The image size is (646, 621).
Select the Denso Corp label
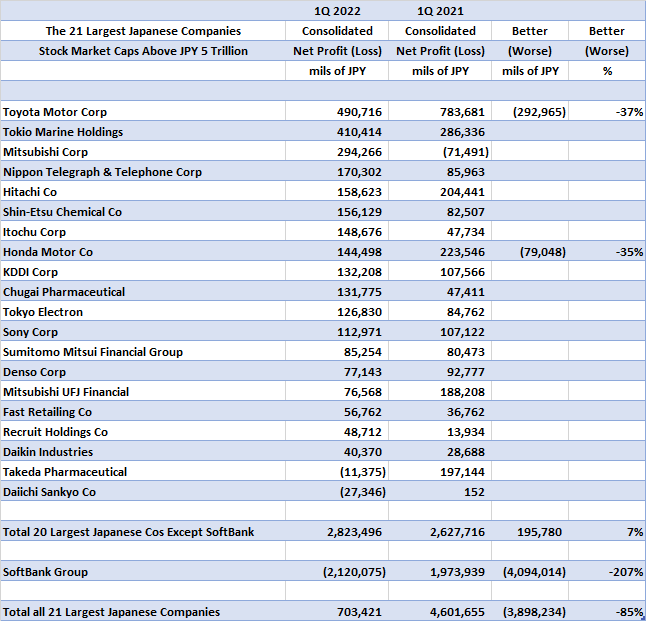[35, 372]
